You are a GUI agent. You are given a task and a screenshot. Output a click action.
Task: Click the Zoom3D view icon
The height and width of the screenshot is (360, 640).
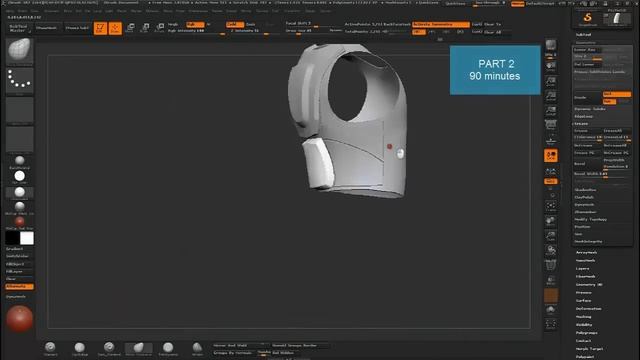click(551, 236)
